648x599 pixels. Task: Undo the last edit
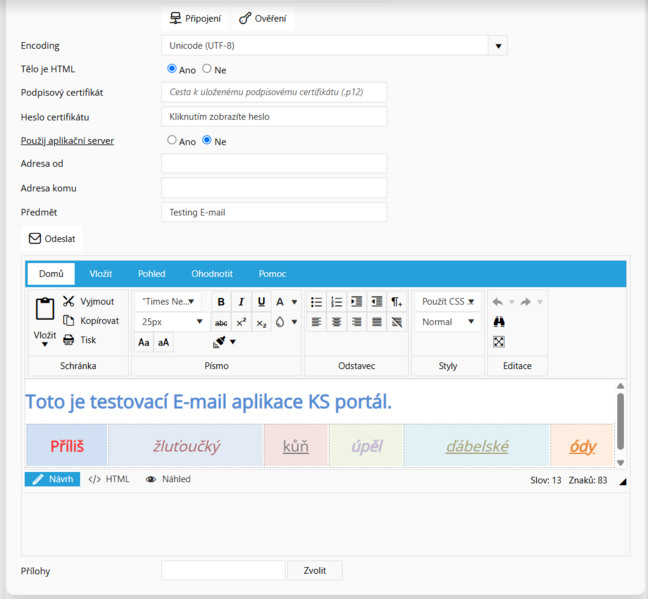pos(498,302)
